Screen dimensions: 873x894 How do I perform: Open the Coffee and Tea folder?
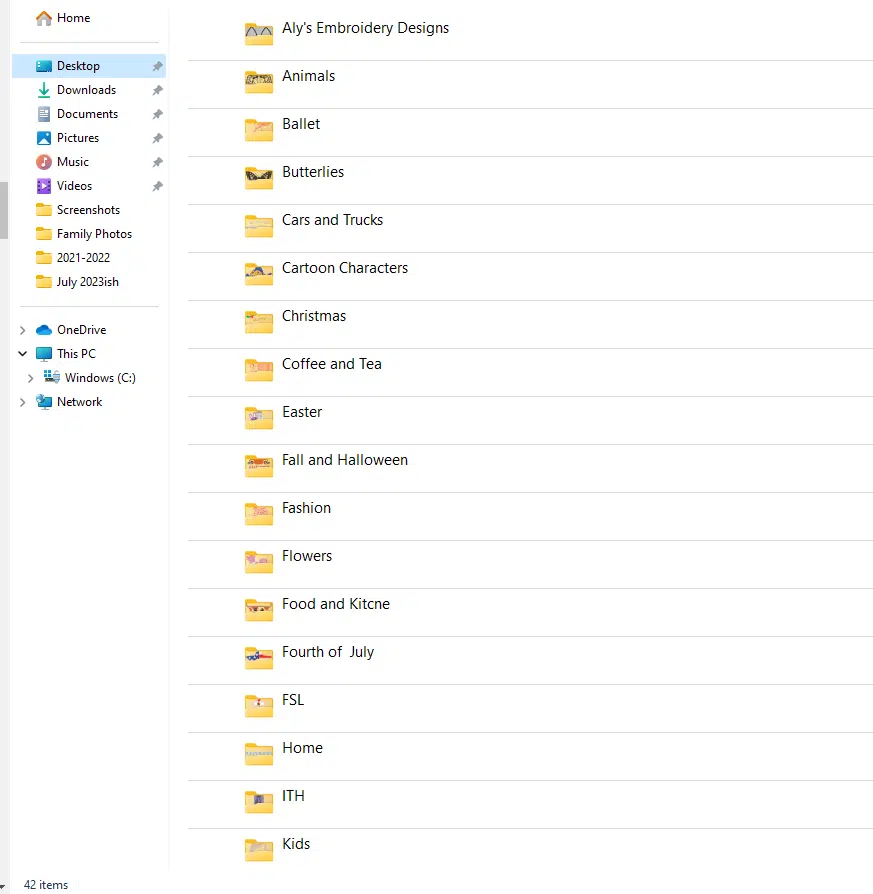click(331, 364)
